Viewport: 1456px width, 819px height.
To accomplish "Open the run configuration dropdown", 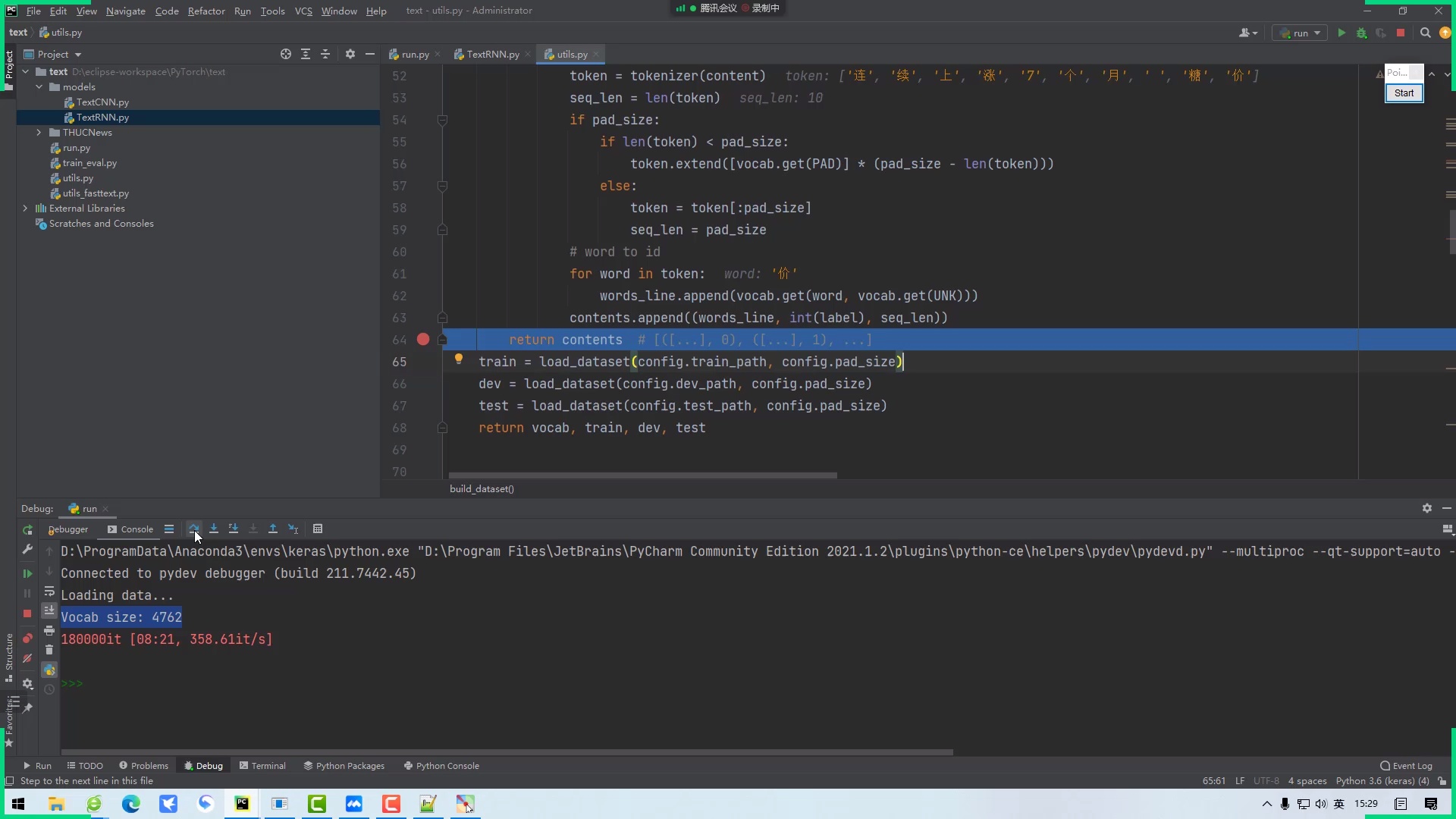I will click(1301, 33).
